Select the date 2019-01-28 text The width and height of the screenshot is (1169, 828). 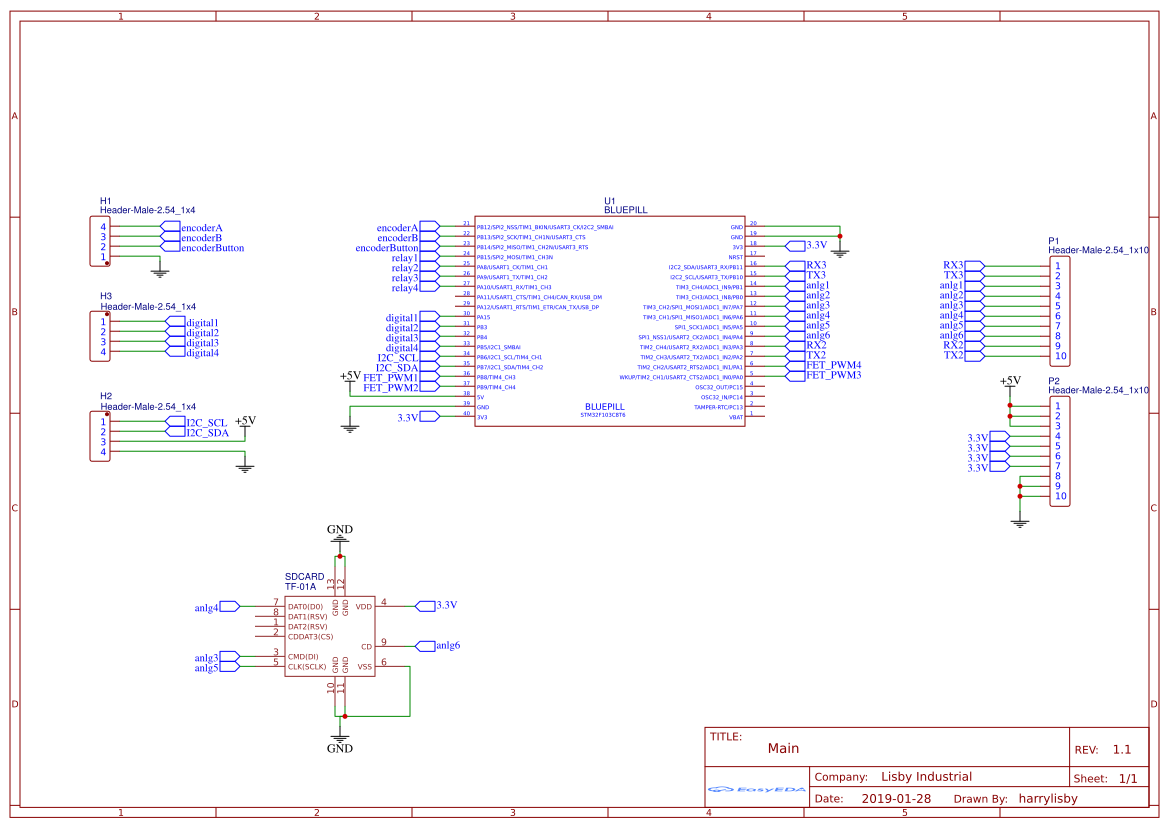(x=895, y=798)
